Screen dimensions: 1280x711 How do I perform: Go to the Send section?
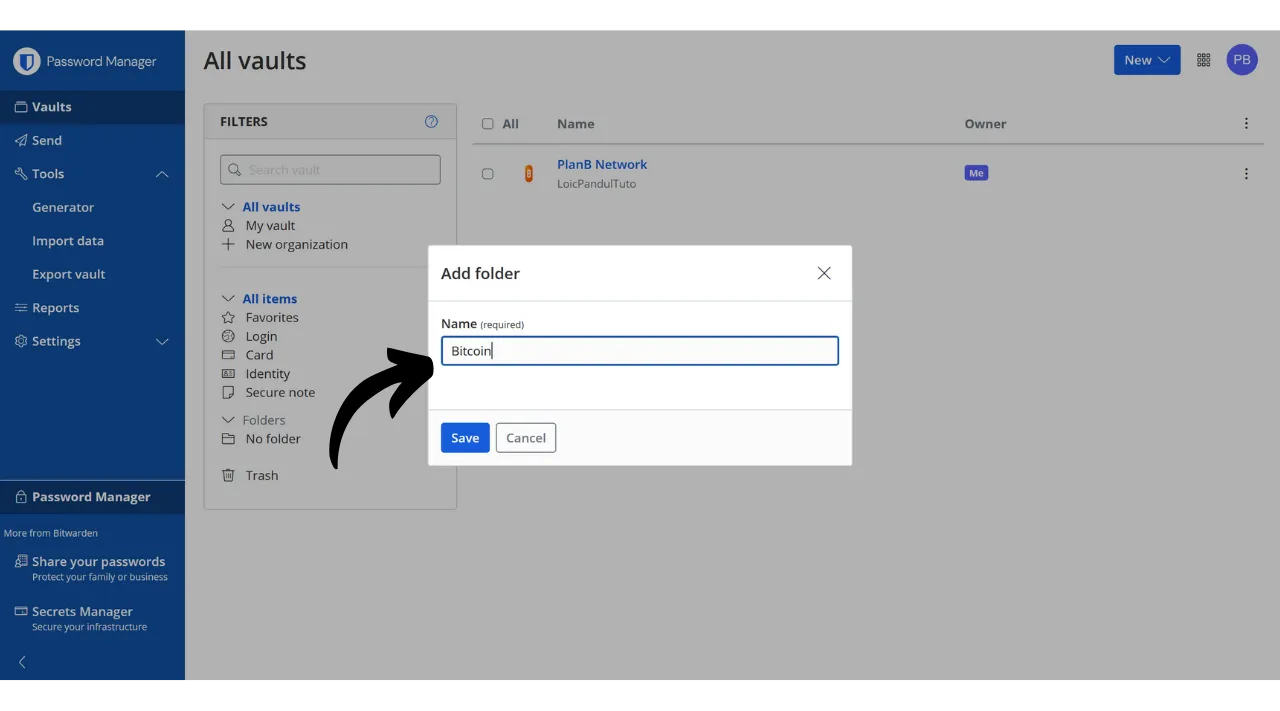pyautogui.click(x=46, y=141)
